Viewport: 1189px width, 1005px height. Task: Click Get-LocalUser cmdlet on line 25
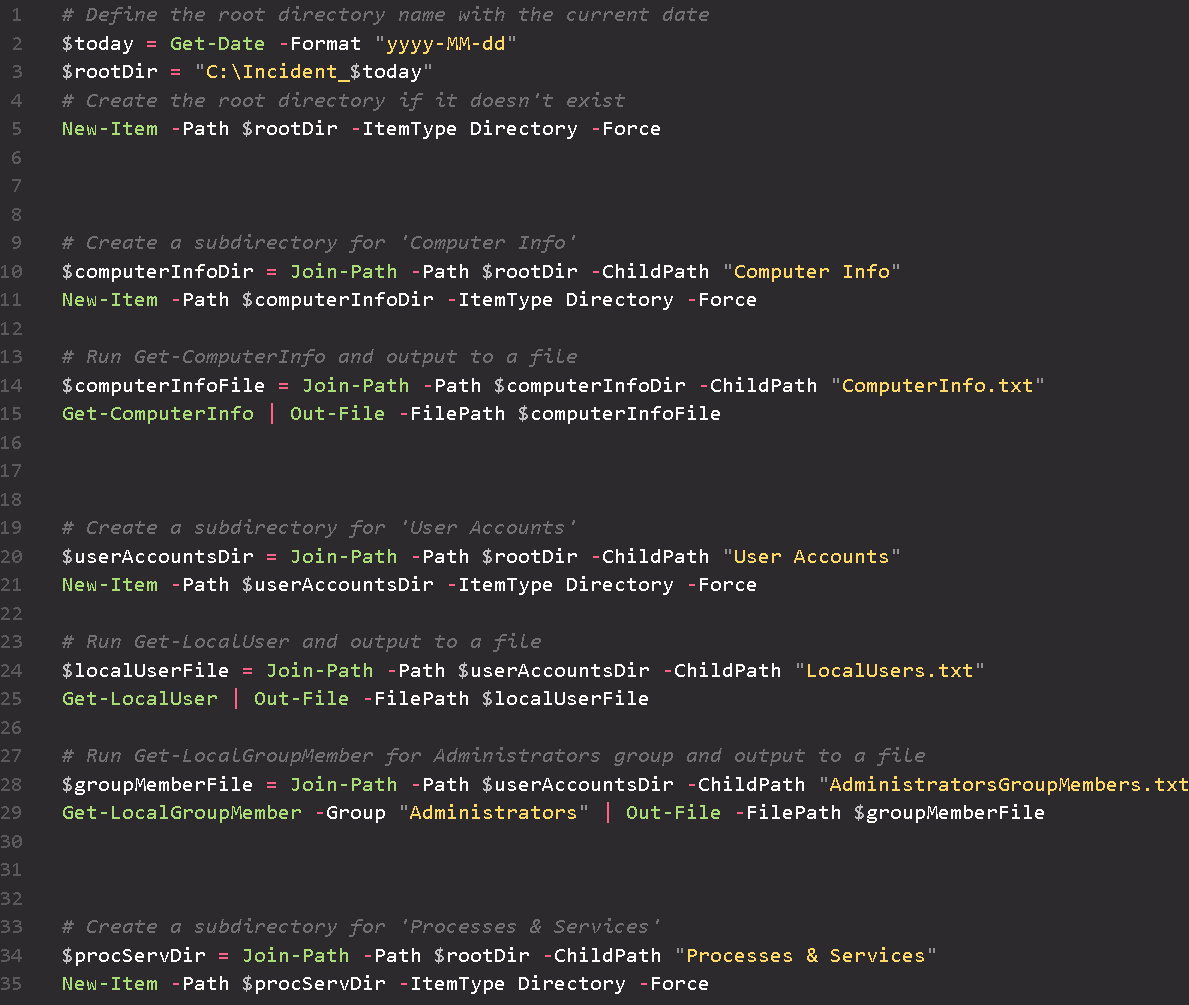[140, 699]
